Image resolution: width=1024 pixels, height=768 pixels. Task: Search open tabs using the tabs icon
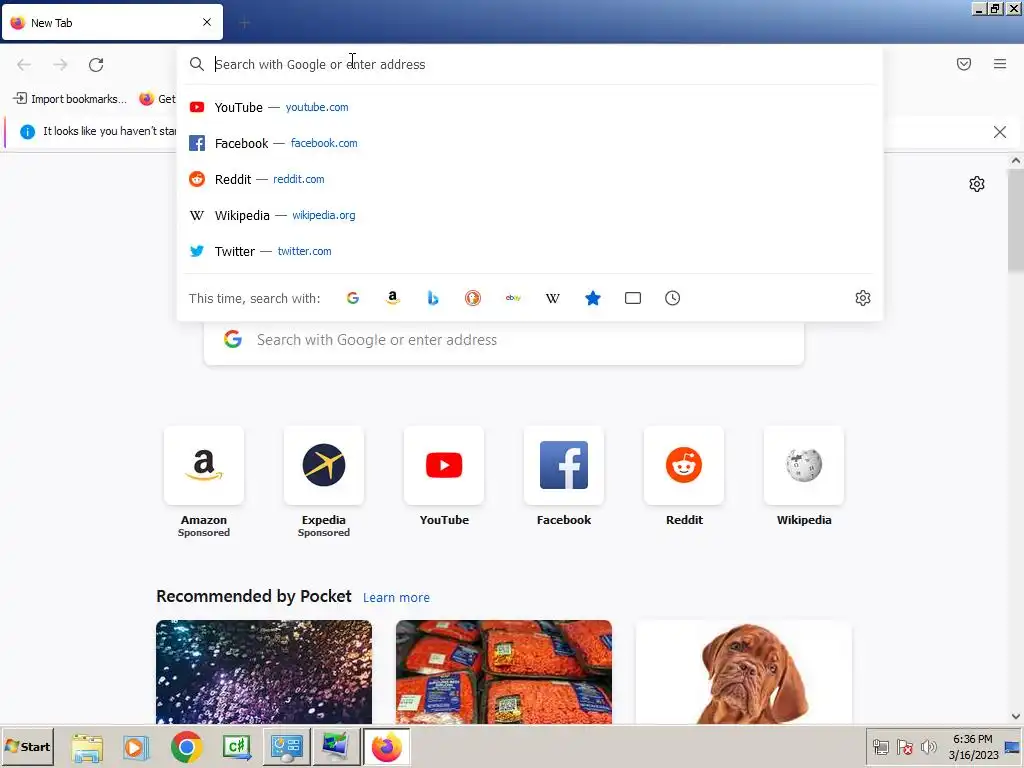633,298
